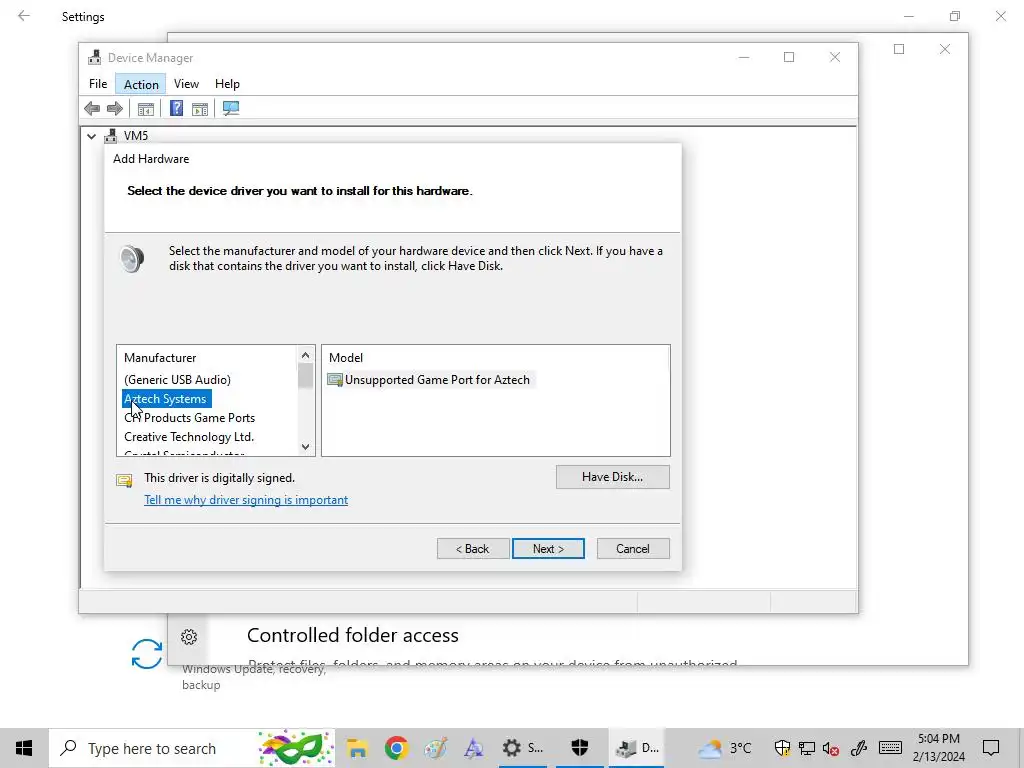The width and height of the screenshot is (1024, 768).
Task: Click the Windows Update sync arrows icon
Action: (147, 654)
